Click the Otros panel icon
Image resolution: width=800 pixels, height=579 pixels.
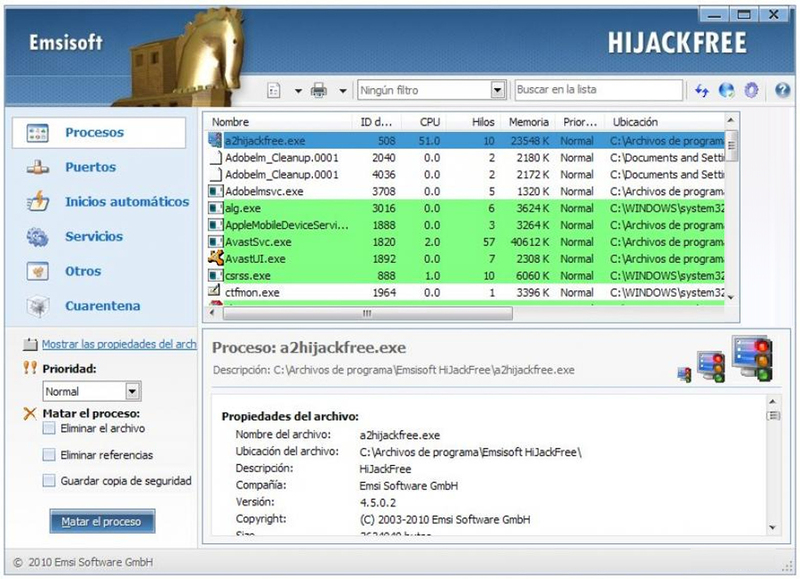point(38,271)
